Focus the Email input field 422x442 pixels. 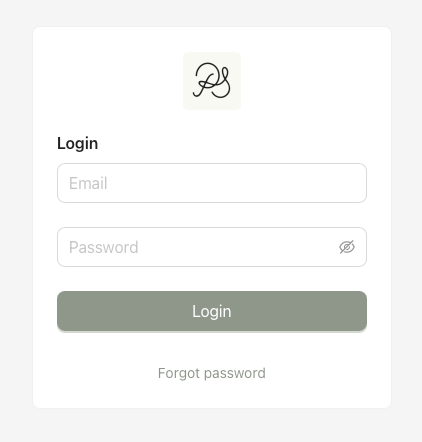[x=212, y=183]
